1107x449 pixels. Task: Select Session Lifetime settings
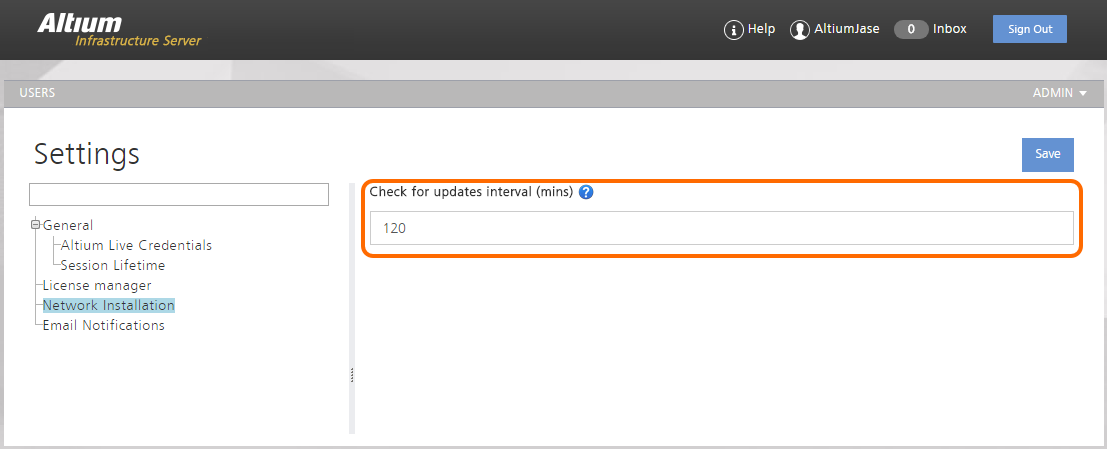113,265
